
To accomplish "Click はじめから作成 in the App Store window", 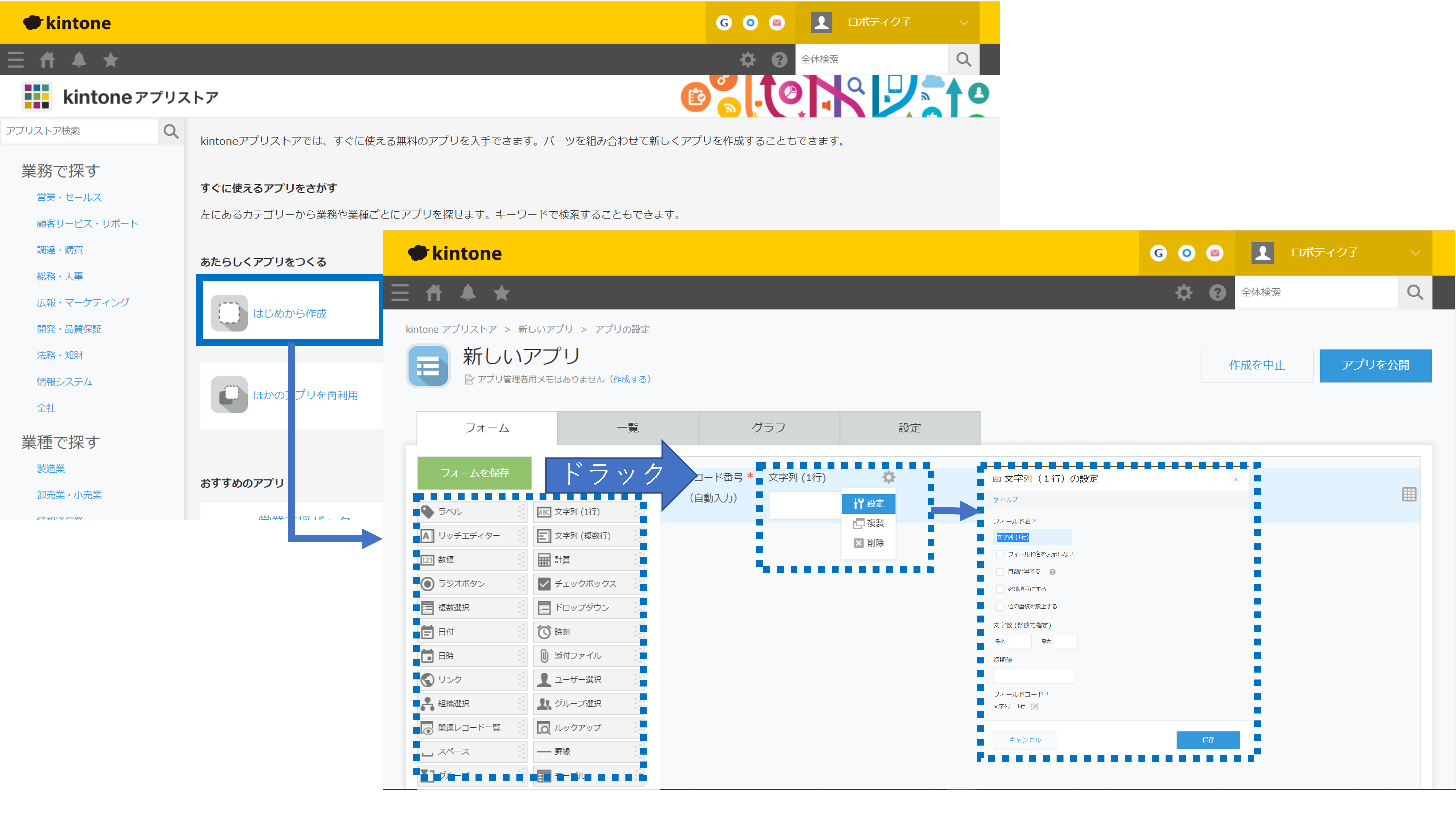I will point(290,313).
